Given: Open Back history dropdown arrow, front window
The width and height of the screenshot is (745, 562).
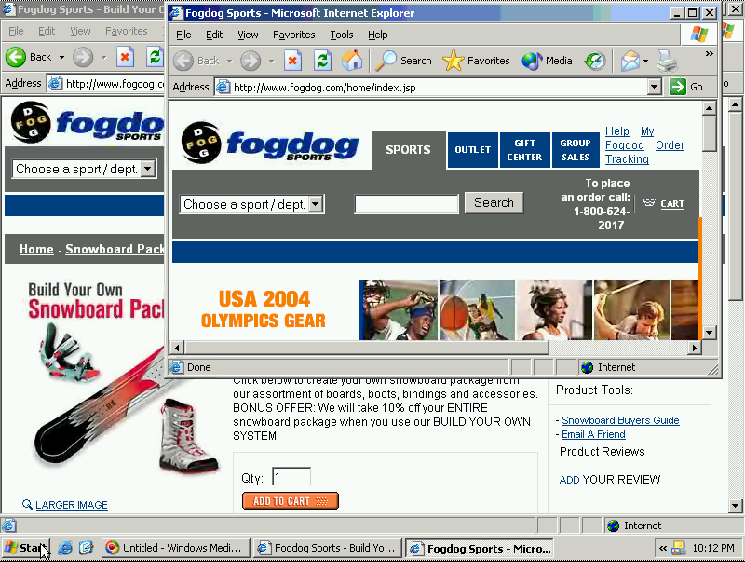Looking at the screenshot, I should pos(229,61).
